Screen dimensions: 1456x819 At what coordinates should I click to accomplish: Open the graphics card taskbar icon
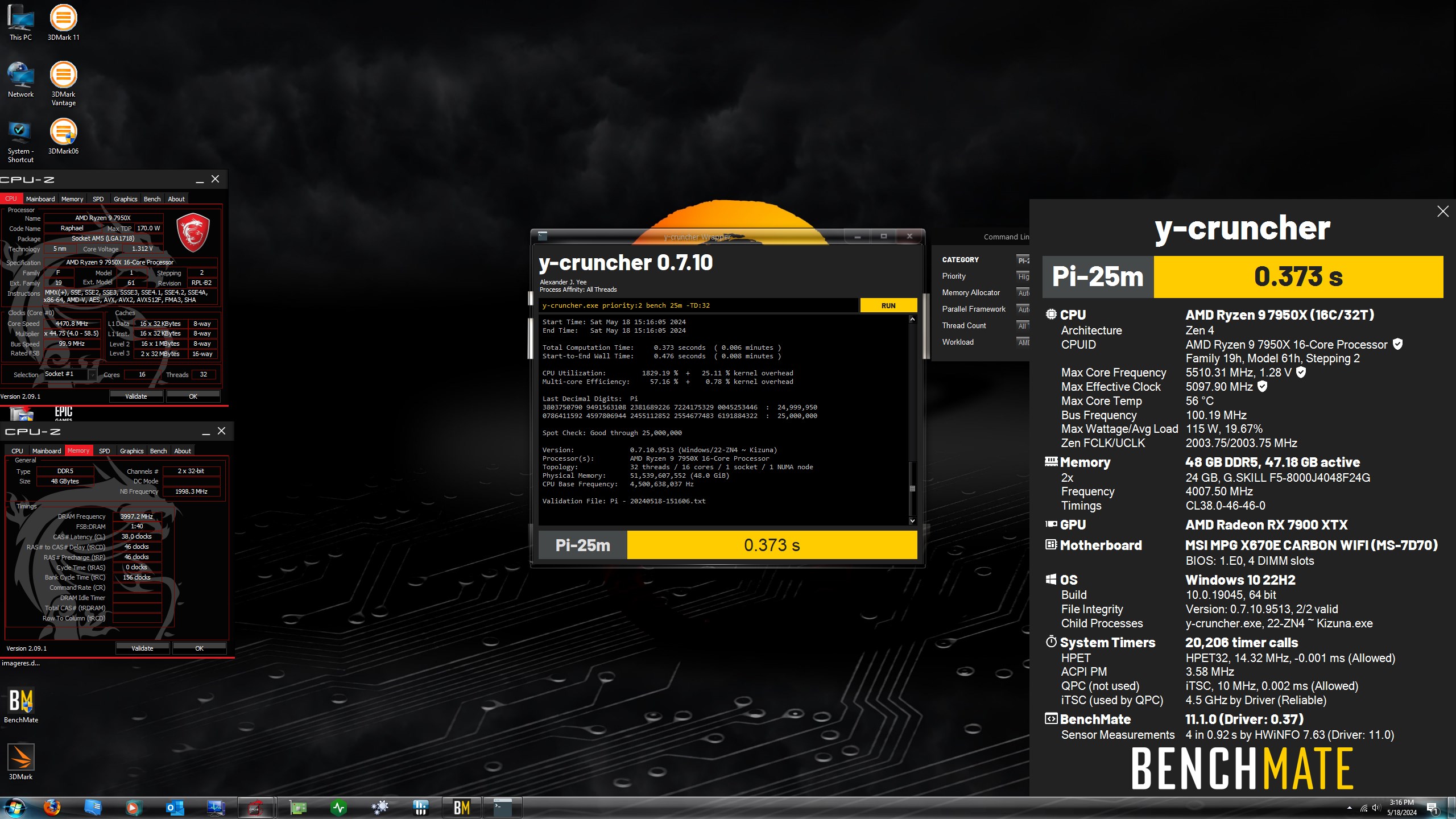coord(297,808)
